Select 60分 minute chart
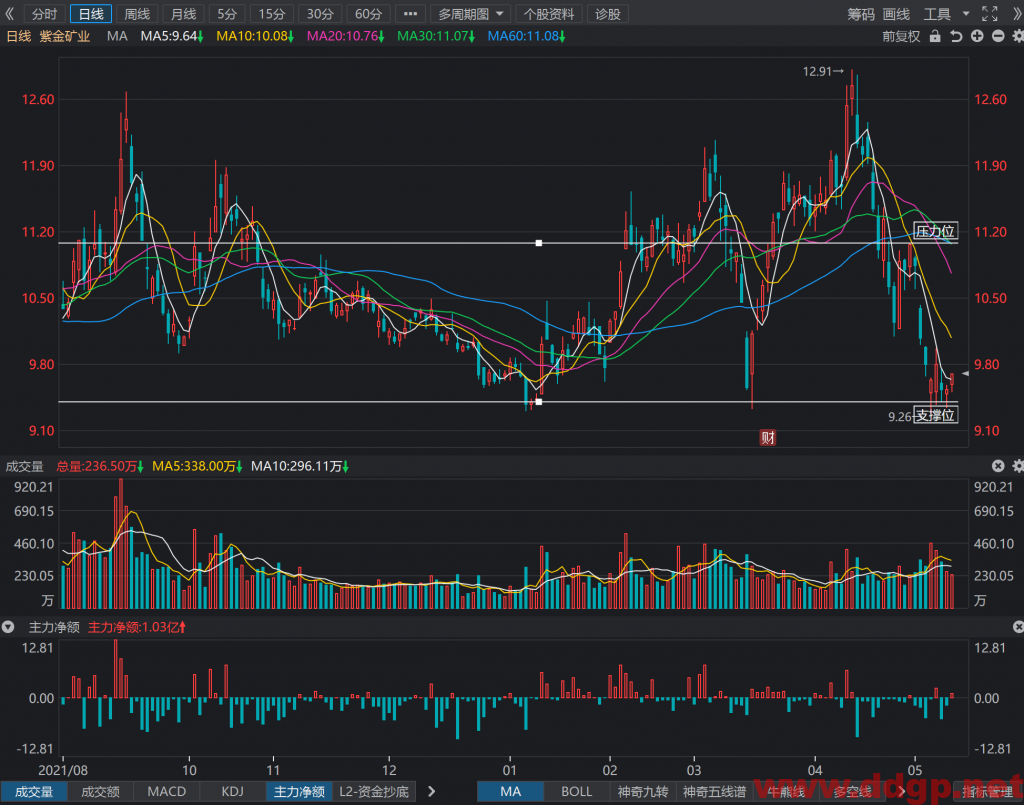The height and width of the screenshot is (805, 1024). pyautogui.click(x=368, y=14)
